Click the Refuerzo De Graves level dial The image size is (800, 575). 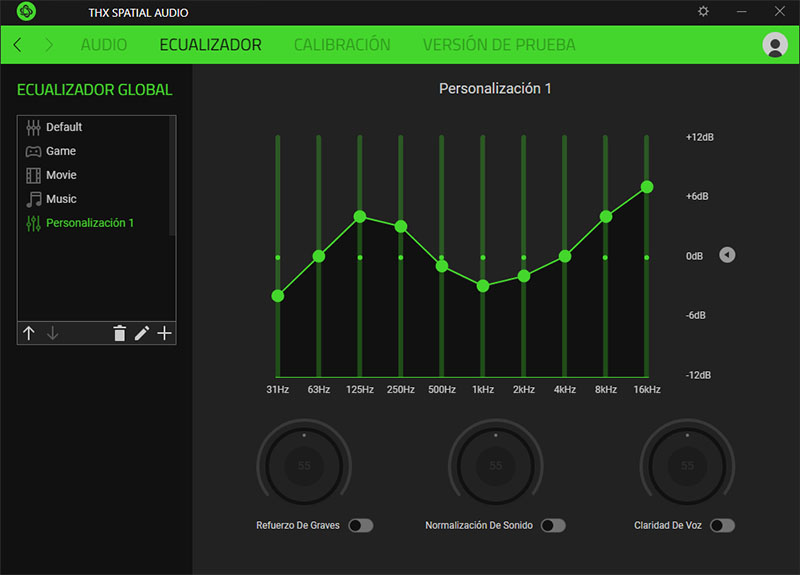pos(304,466)
